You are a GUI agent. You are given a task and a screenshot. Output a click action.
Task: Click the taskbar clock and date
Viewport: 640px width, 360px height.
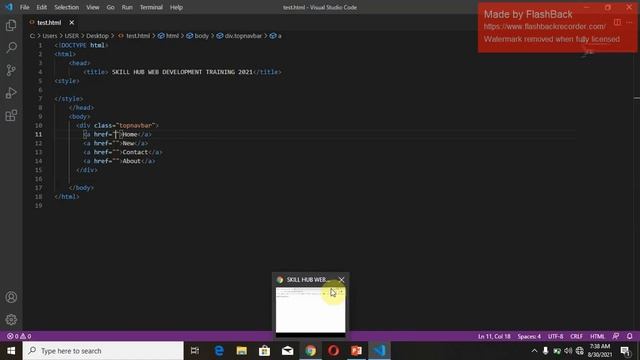click(x=600, y=351)
